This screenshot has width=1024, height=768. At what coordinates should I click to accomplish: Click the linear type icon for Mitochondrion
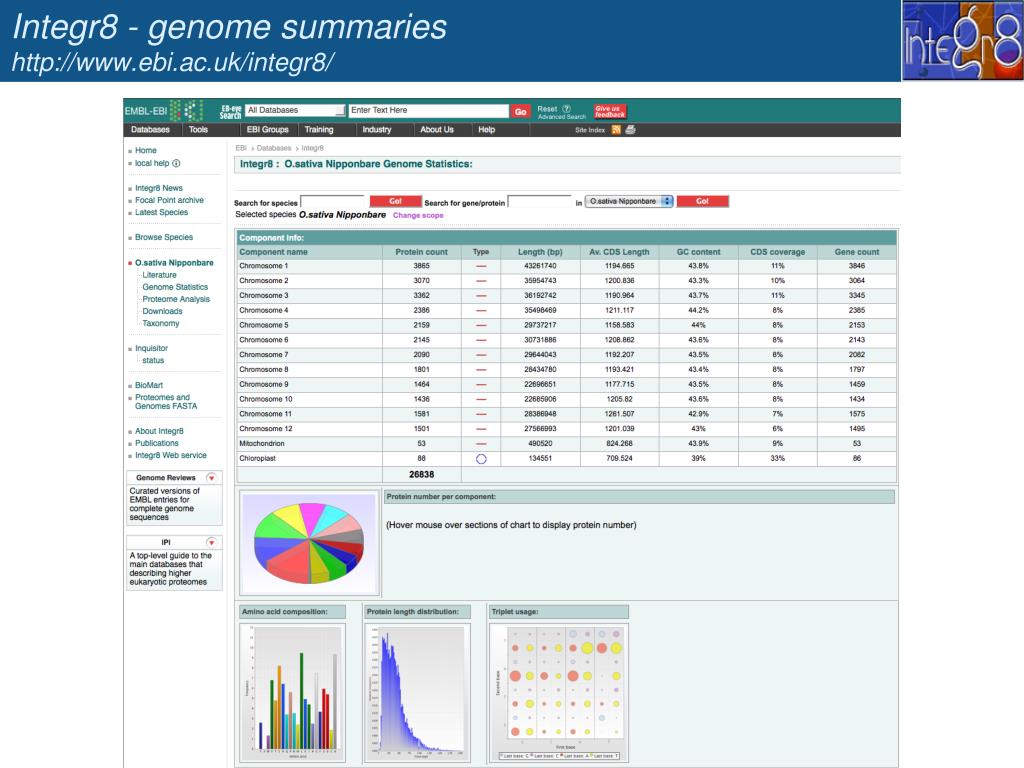[481, 444]
